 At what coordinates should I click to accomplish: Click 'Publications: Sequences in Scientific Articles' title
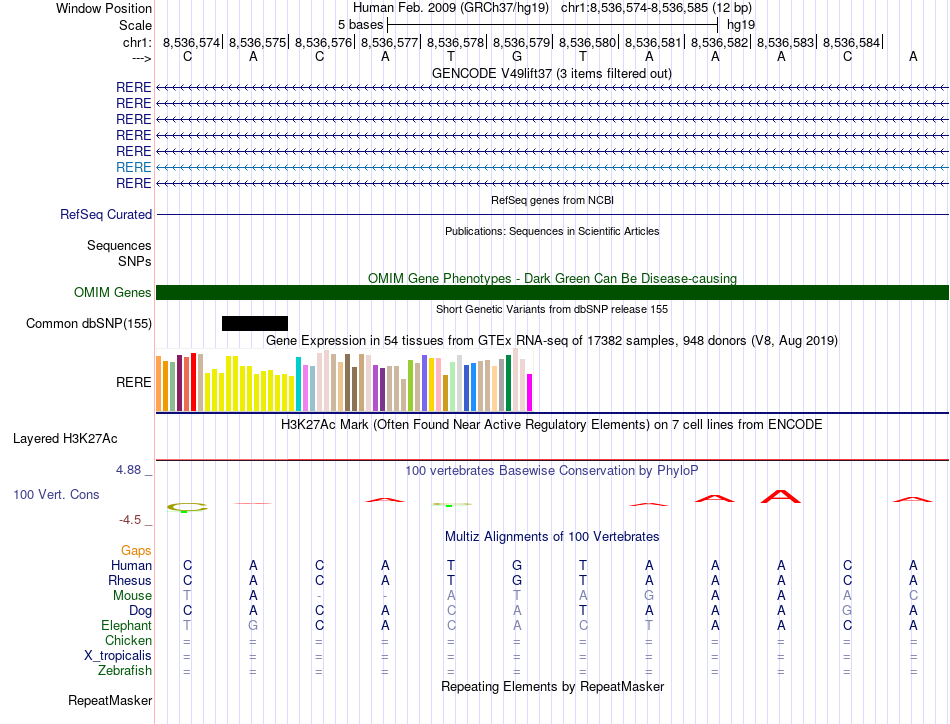[552, 231]
